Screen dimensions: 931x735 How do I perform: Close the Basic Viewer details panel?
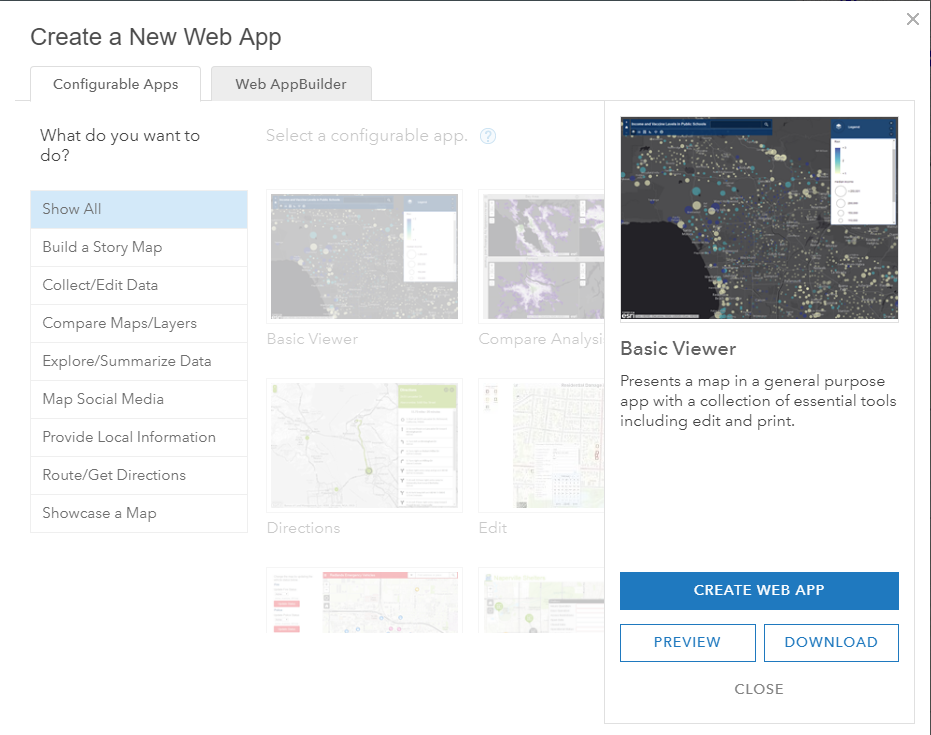pyautogui.click(x=759, y=689)
